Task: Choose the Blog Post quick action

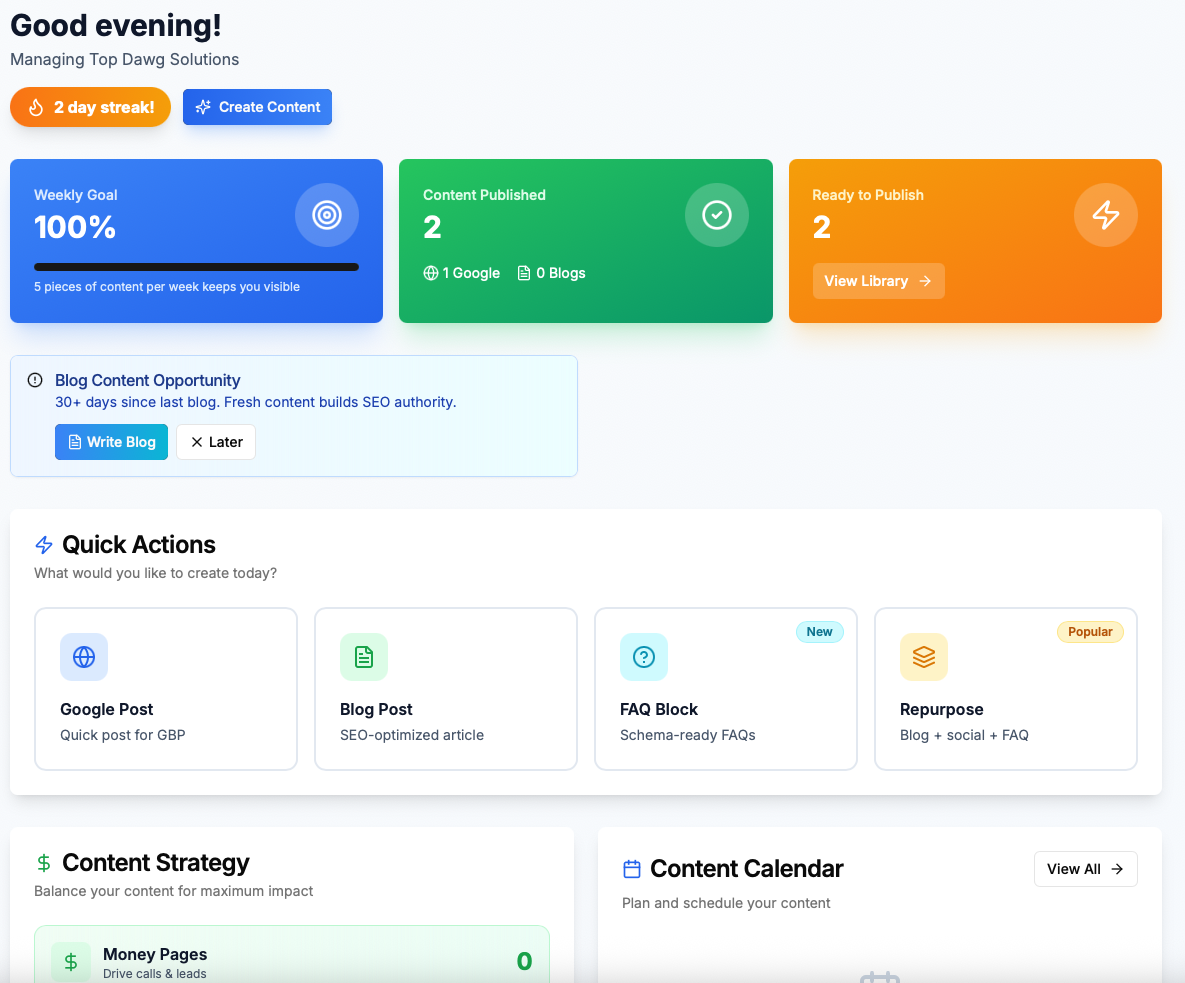Action: click(x=446, y=689)
